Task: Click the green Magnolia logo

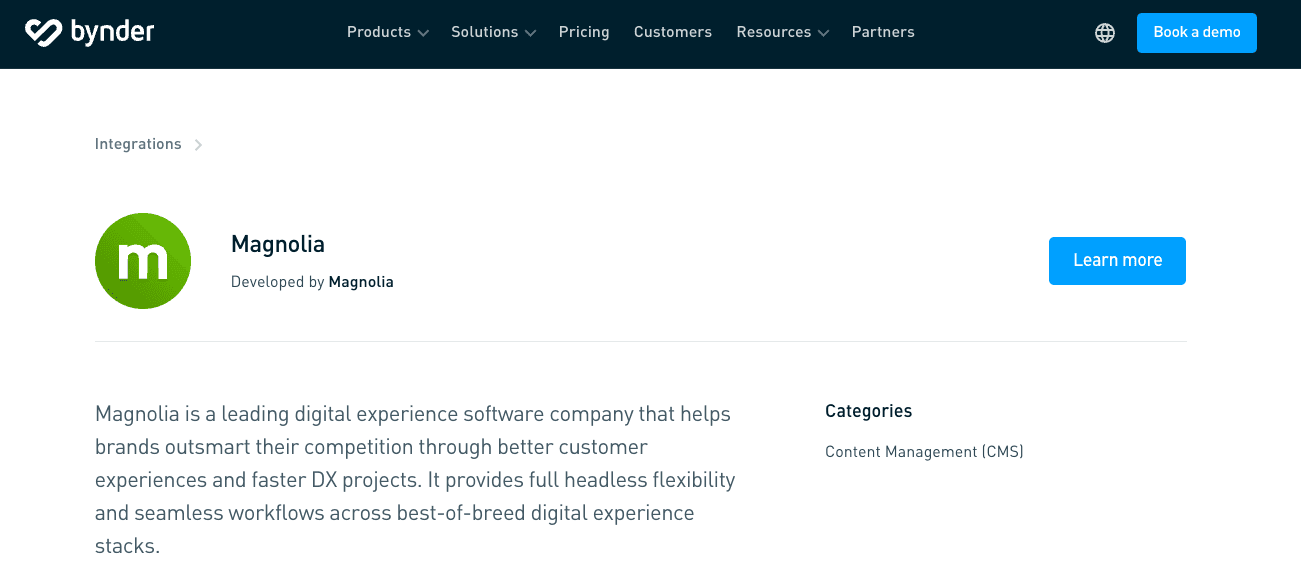Action: (x=143, y=261)
